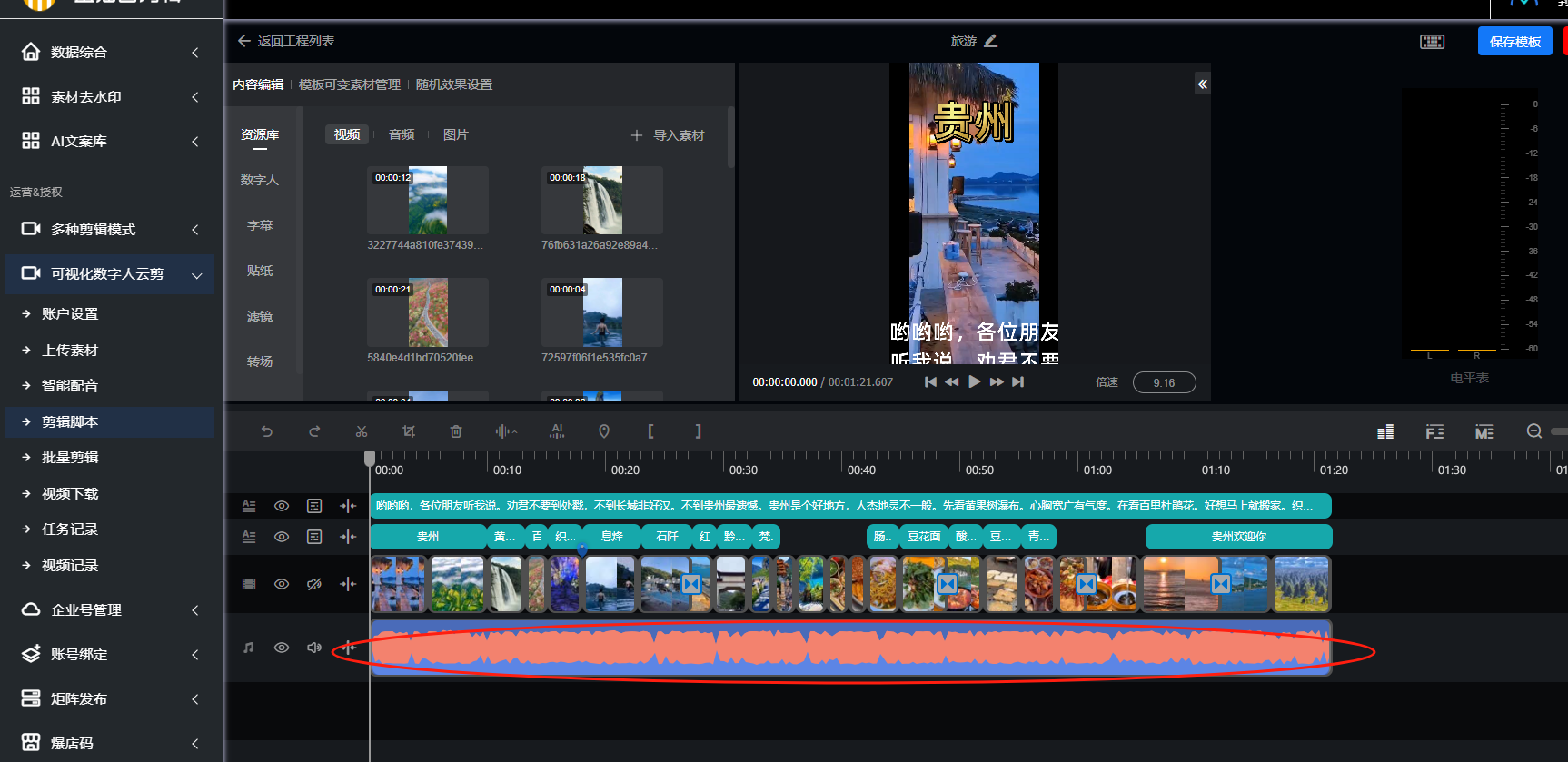This screenshot has width=1568, height=762.
Task: Go back via 返回工程列表
Action: [286, 41]
